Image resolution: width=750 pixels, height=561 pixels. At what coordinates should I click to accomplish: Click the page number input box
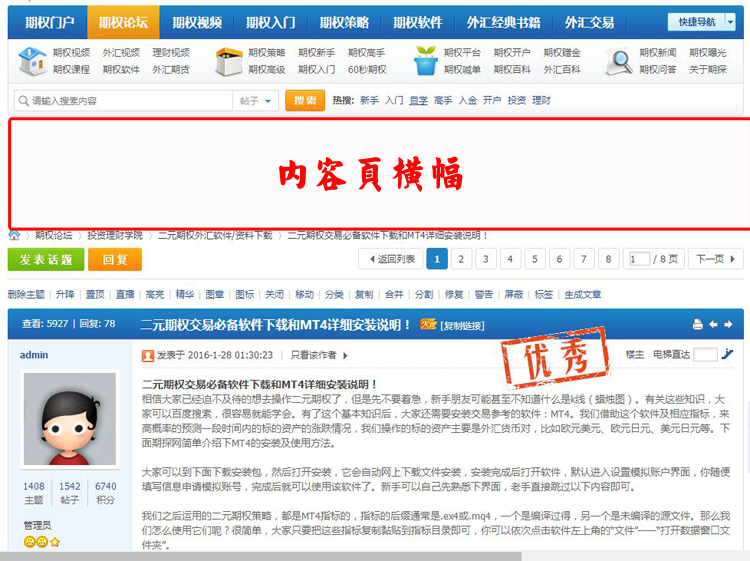coord(639,259)
